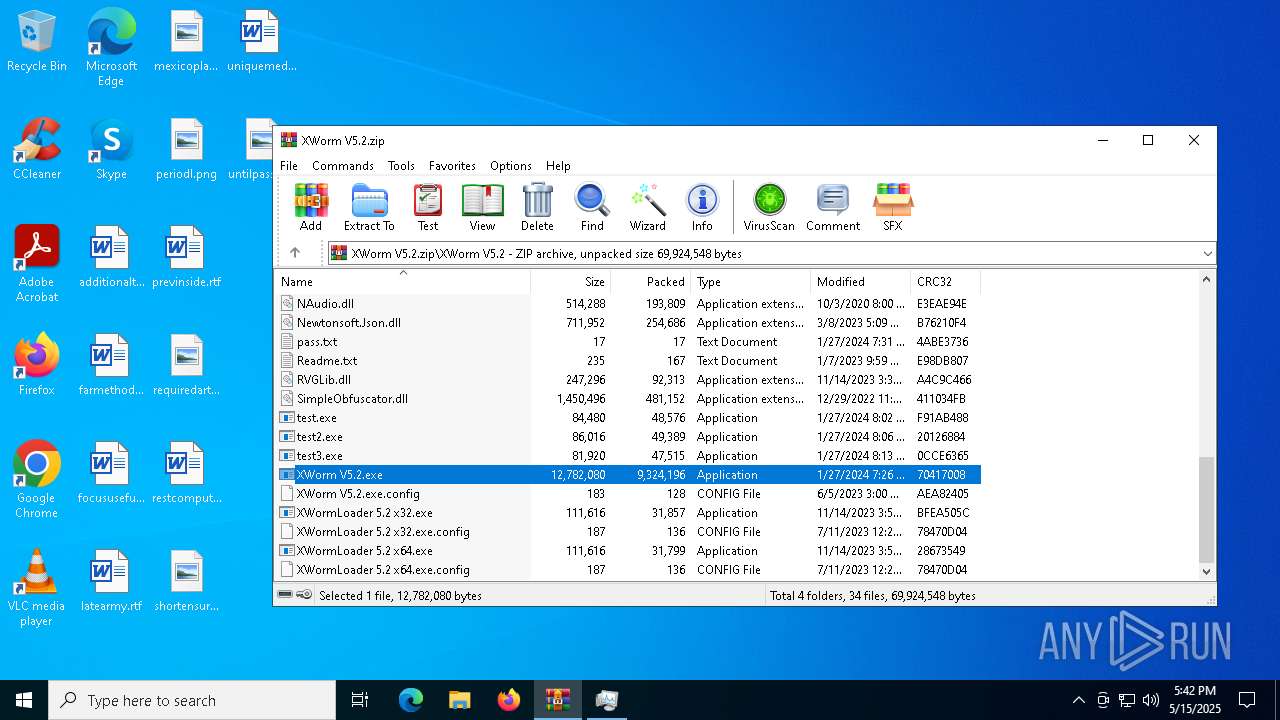Select XWormLoader 5.2 x64.exe file

(x=628, y=551)
